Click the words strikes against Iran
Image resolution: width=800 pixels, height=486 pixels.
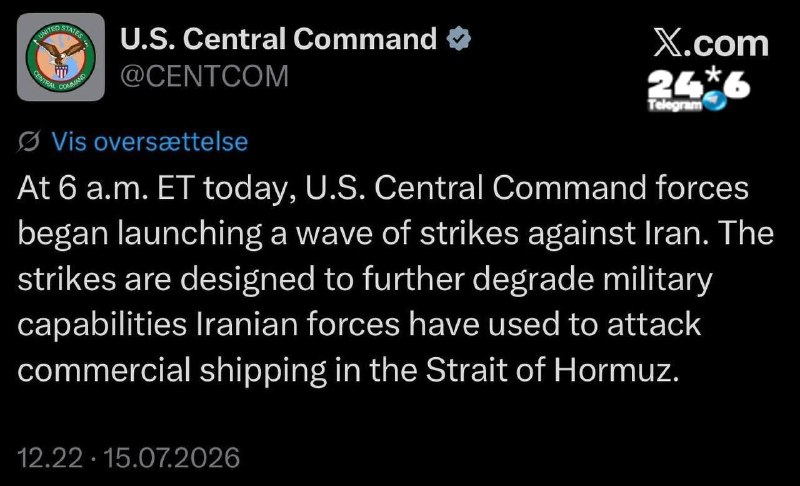[x=564, y=234]
